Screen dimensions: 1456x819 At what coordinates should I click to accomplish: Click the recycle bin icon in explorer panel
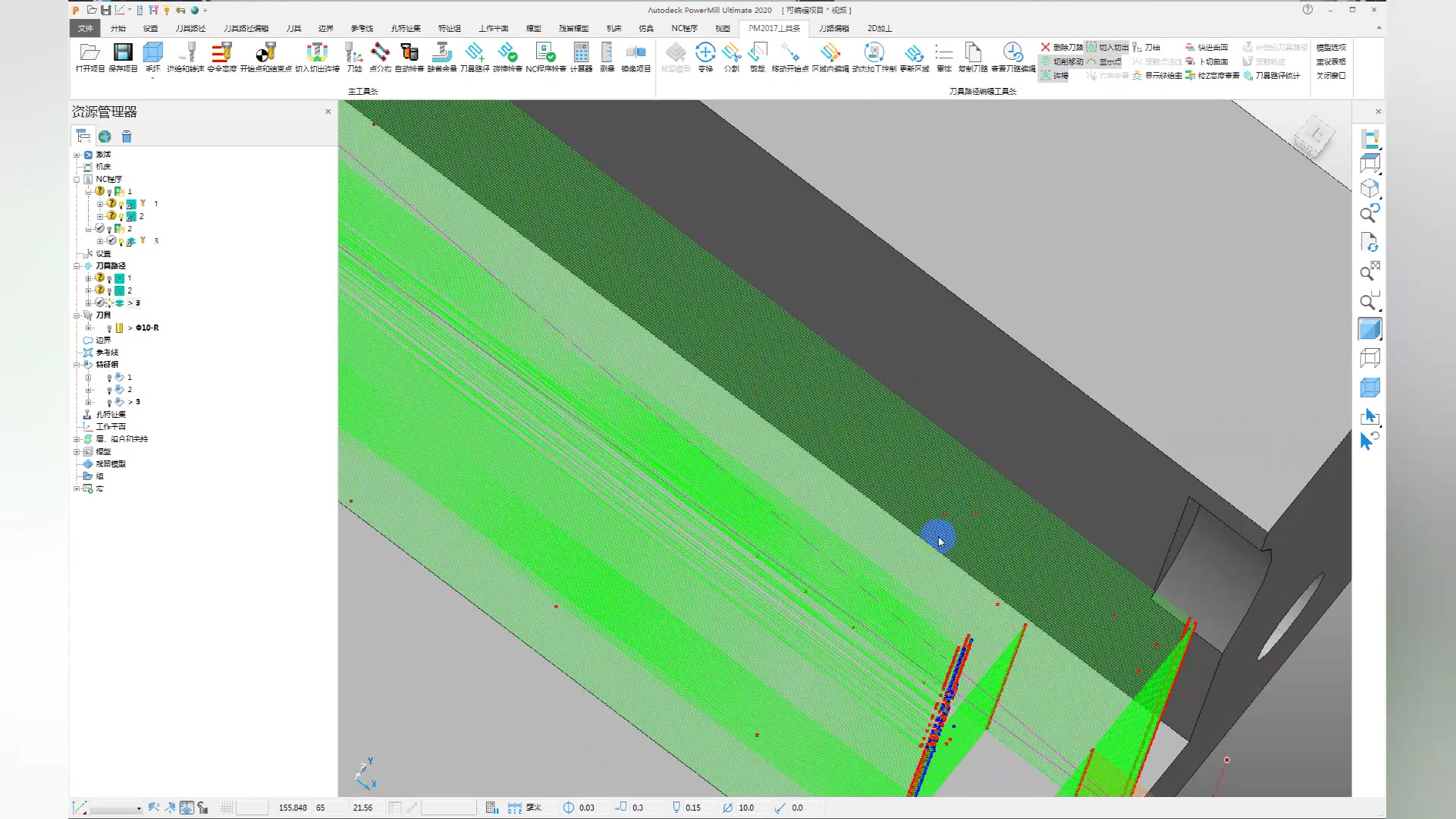point(127,136)
